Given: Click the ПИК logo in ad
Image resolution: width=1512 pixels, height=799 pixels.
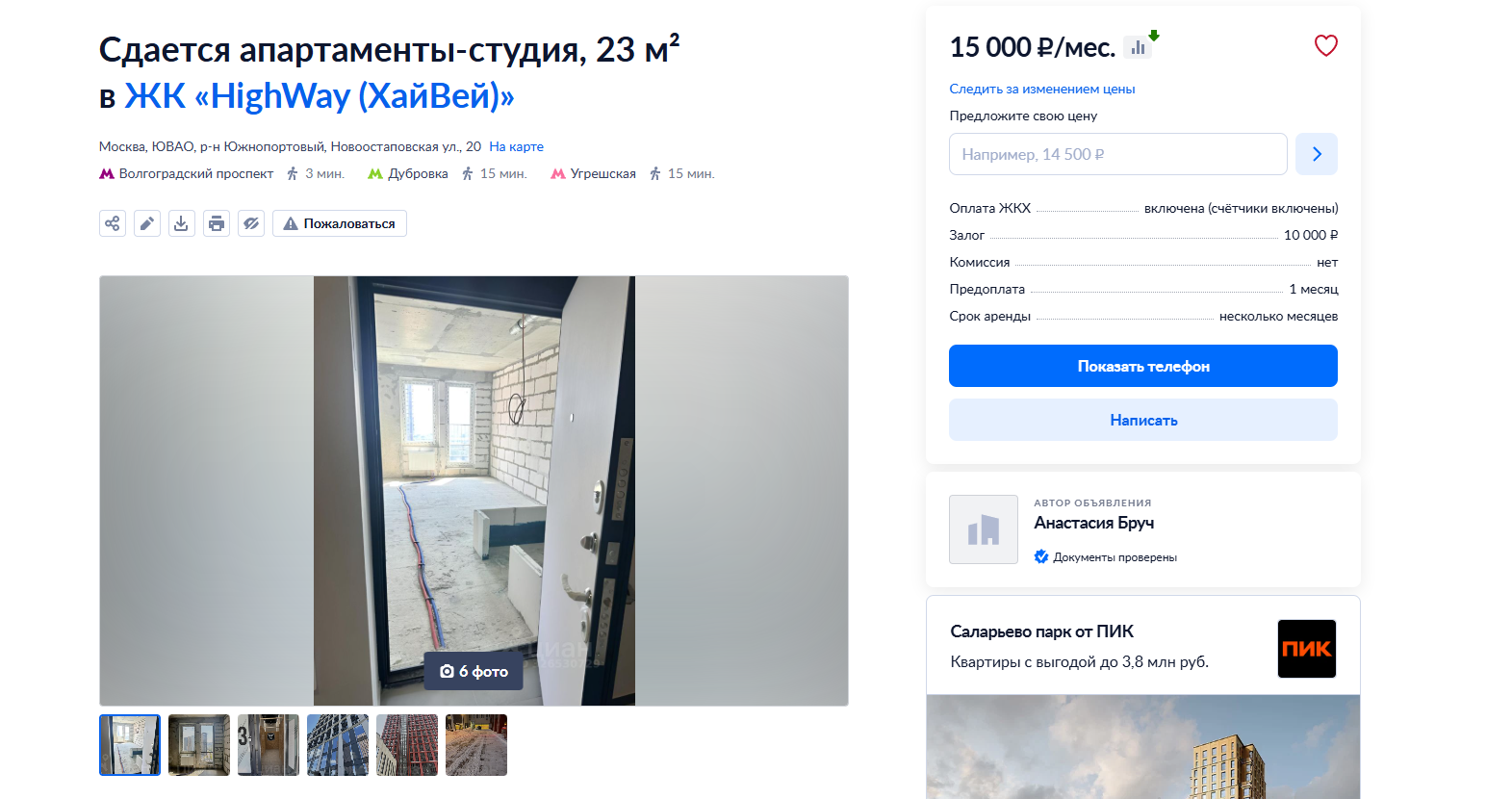Looking at the screenshot, I should (1307, 649).
